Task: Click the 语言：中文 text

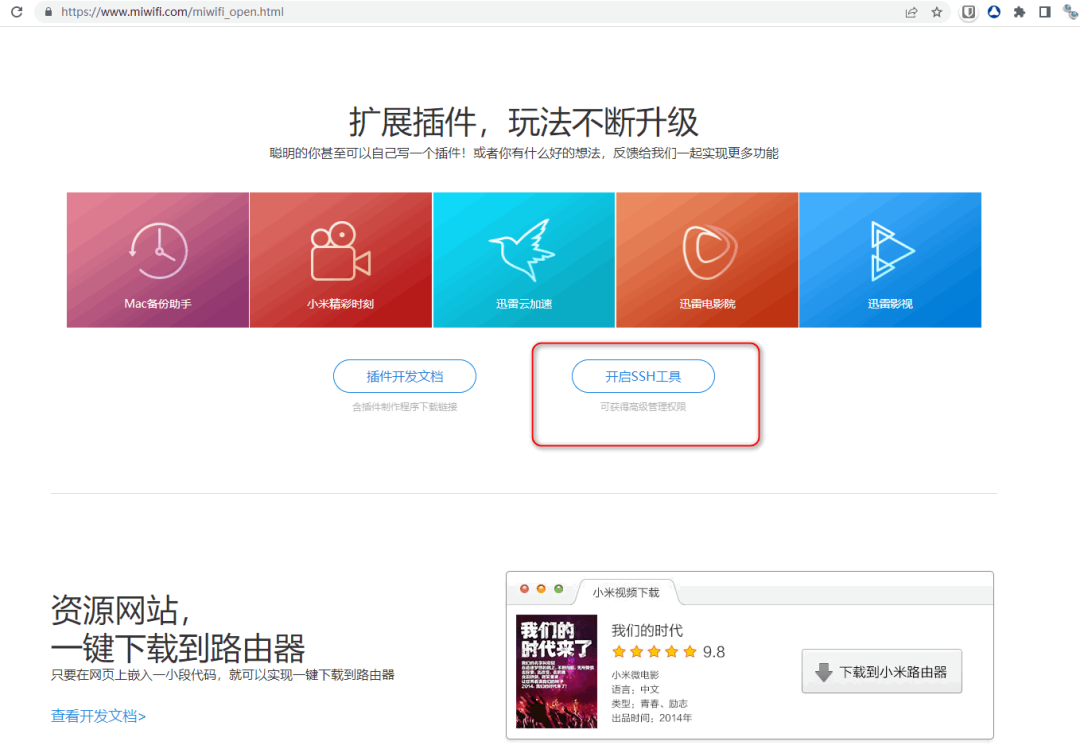Action: pyautogui.click(x=635, y=689)
